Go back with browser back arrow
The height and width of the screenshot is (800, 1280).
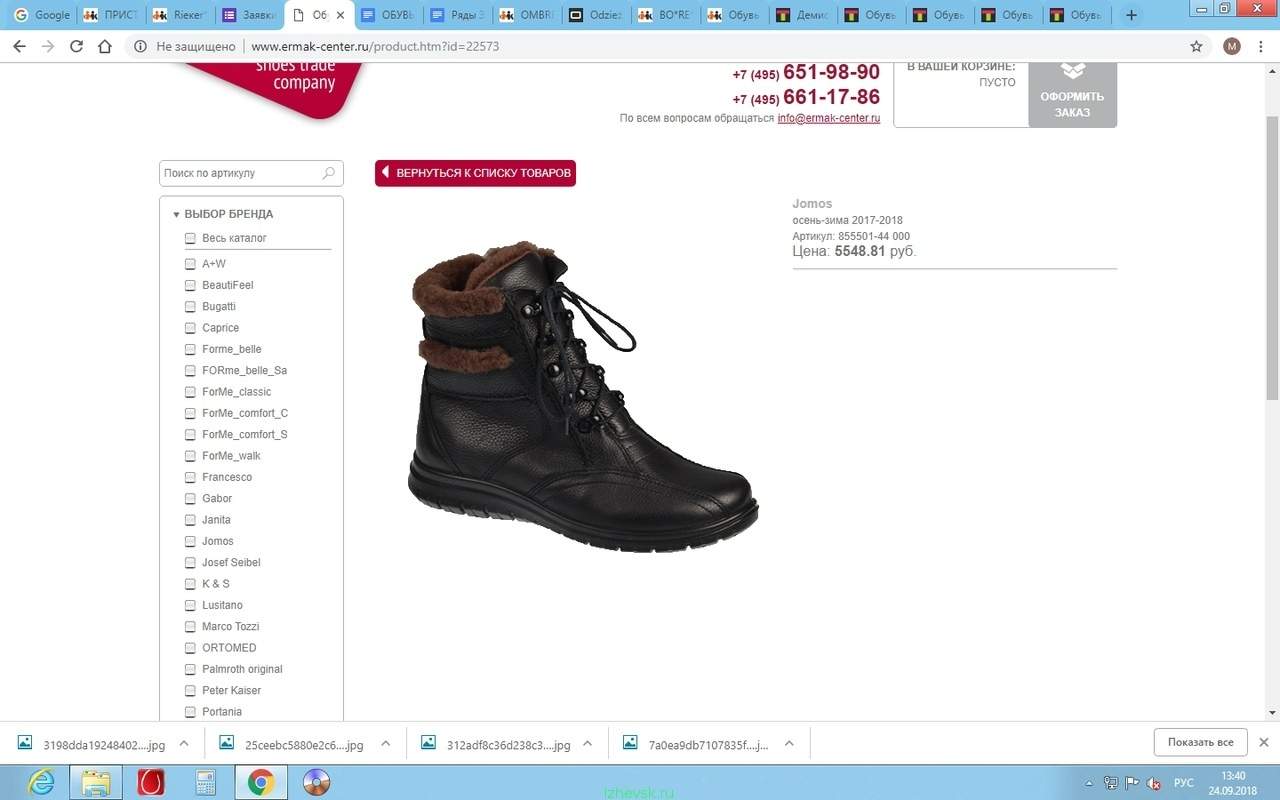click(x=20, y=46)
